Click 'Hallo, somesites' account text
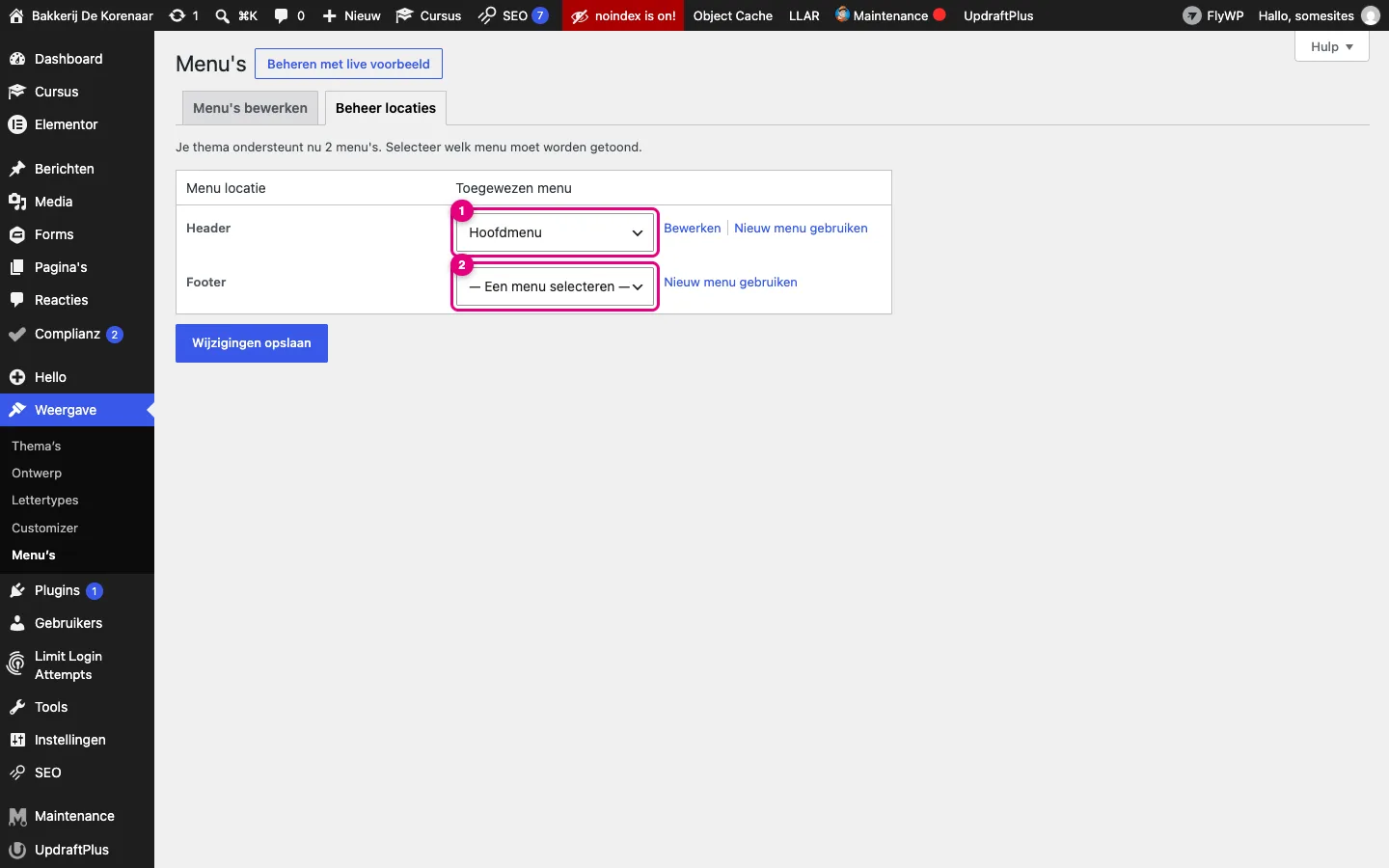The image size is (1389, 868). click(x=1306, y=15)
